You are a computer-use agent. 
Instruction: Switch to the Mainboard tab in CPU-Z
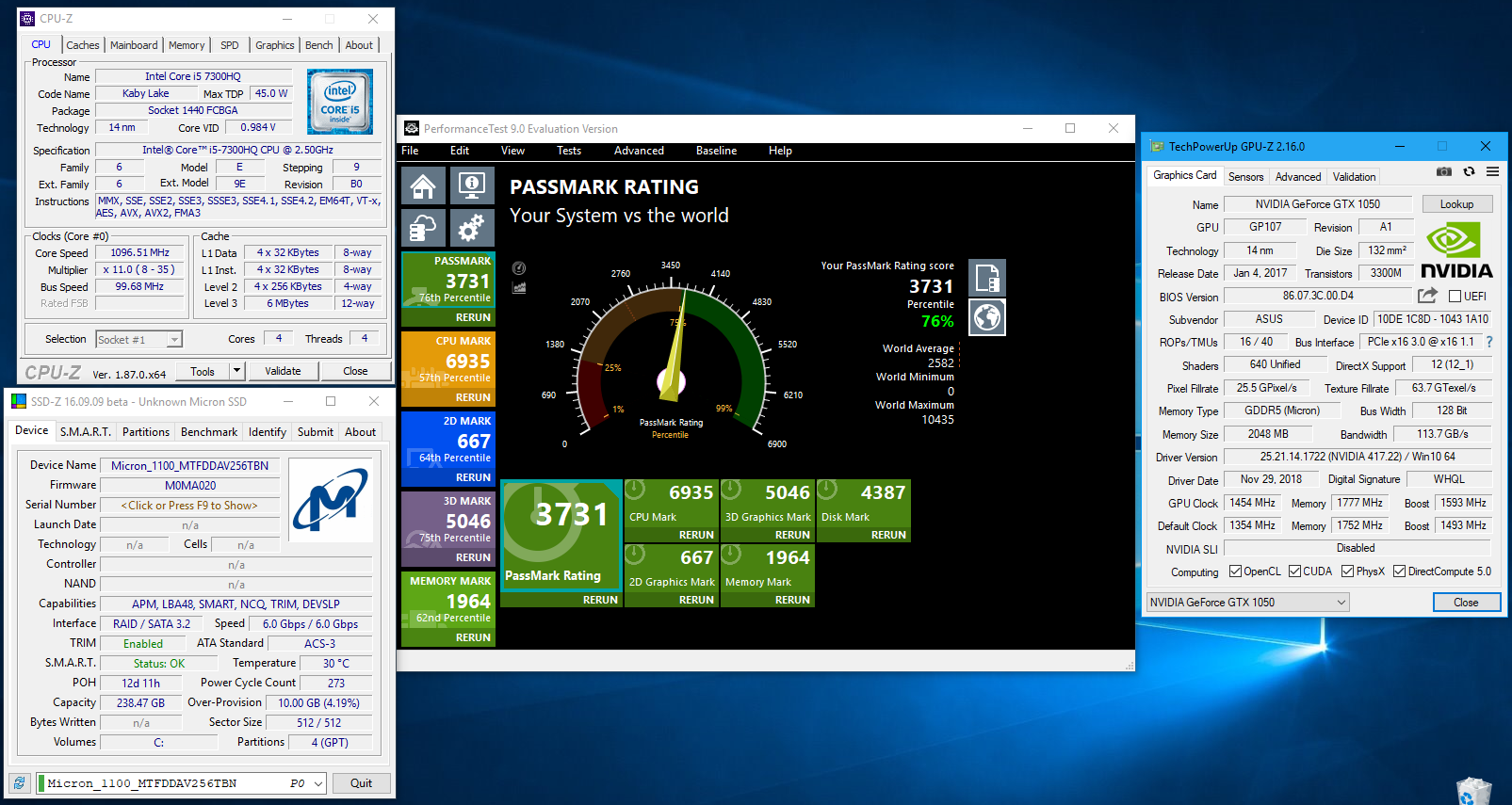[x=134, y=45]
